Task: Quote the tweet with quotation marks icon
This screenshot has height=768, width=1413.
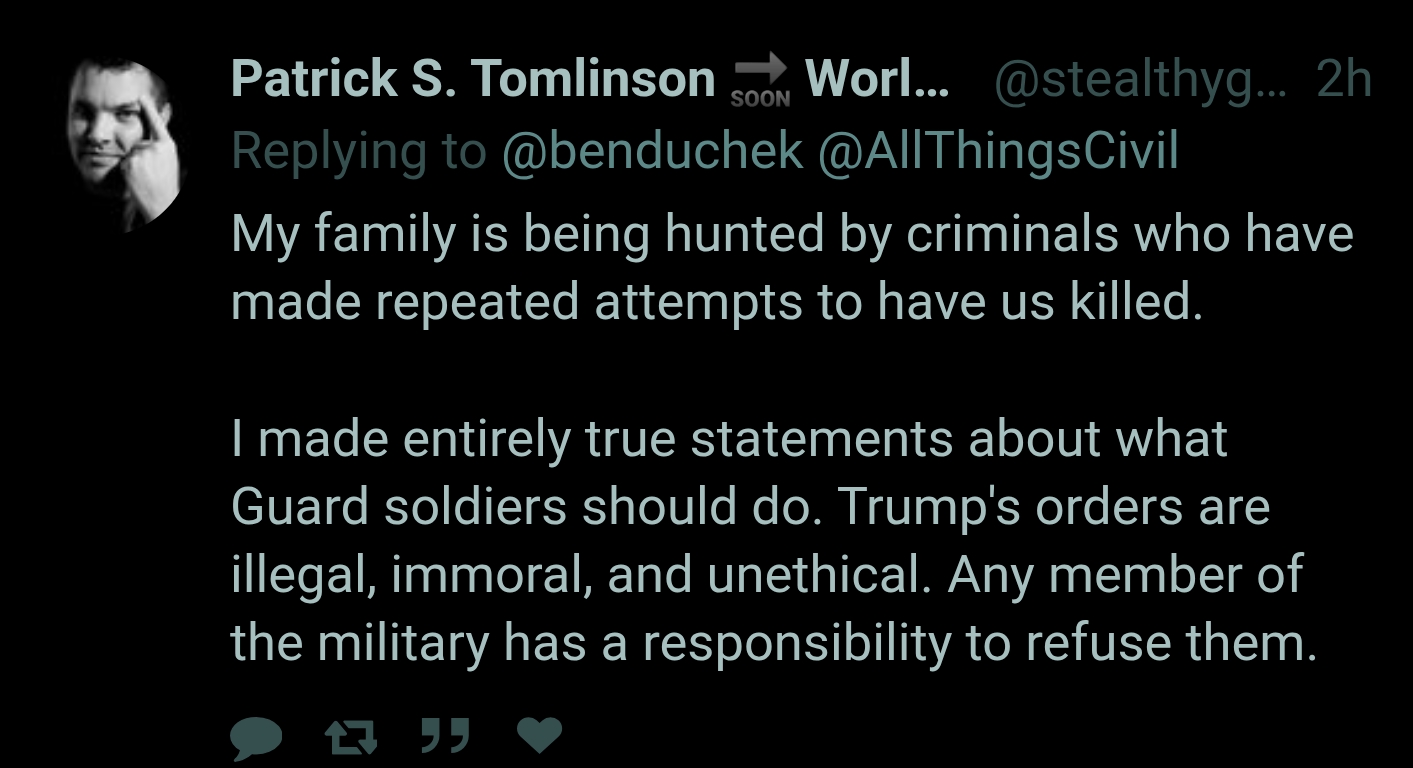Action: point(445,735)
